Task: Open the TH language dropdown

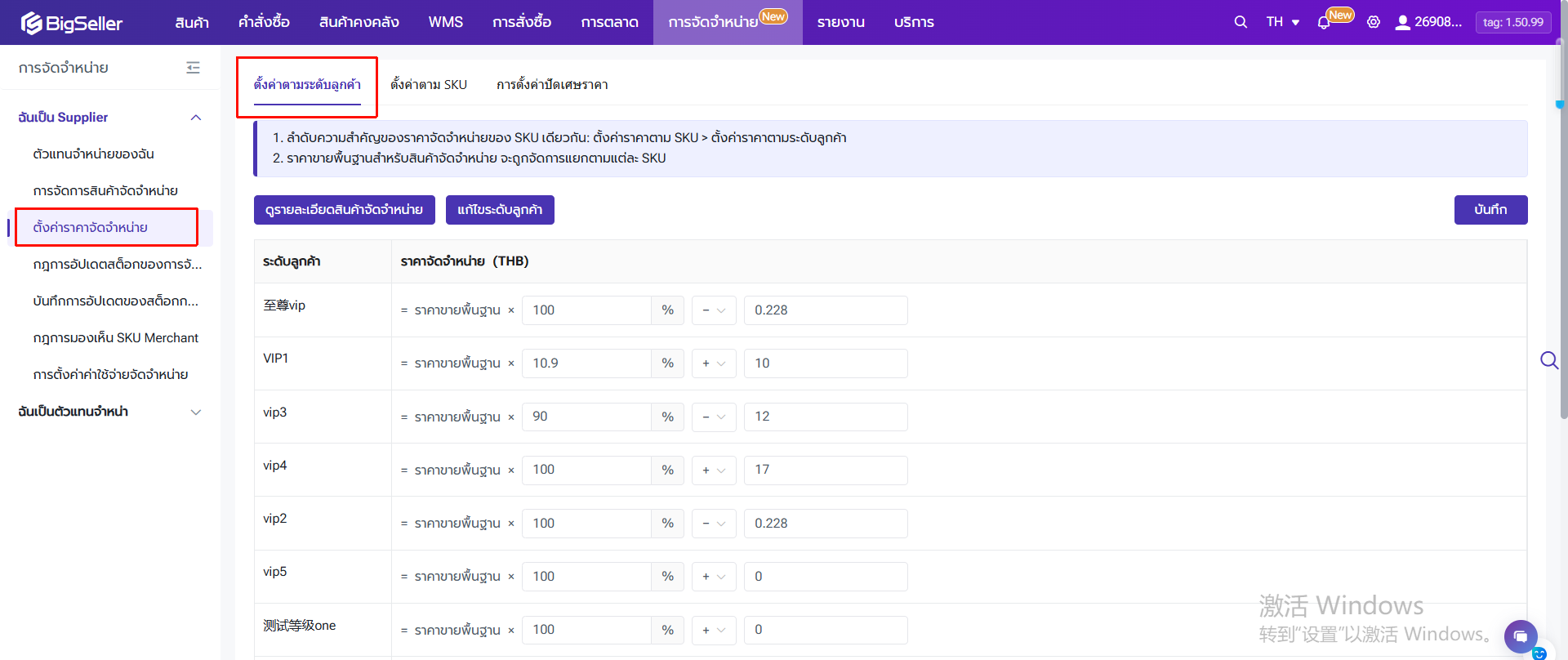Action: [x=1282, y=22]
